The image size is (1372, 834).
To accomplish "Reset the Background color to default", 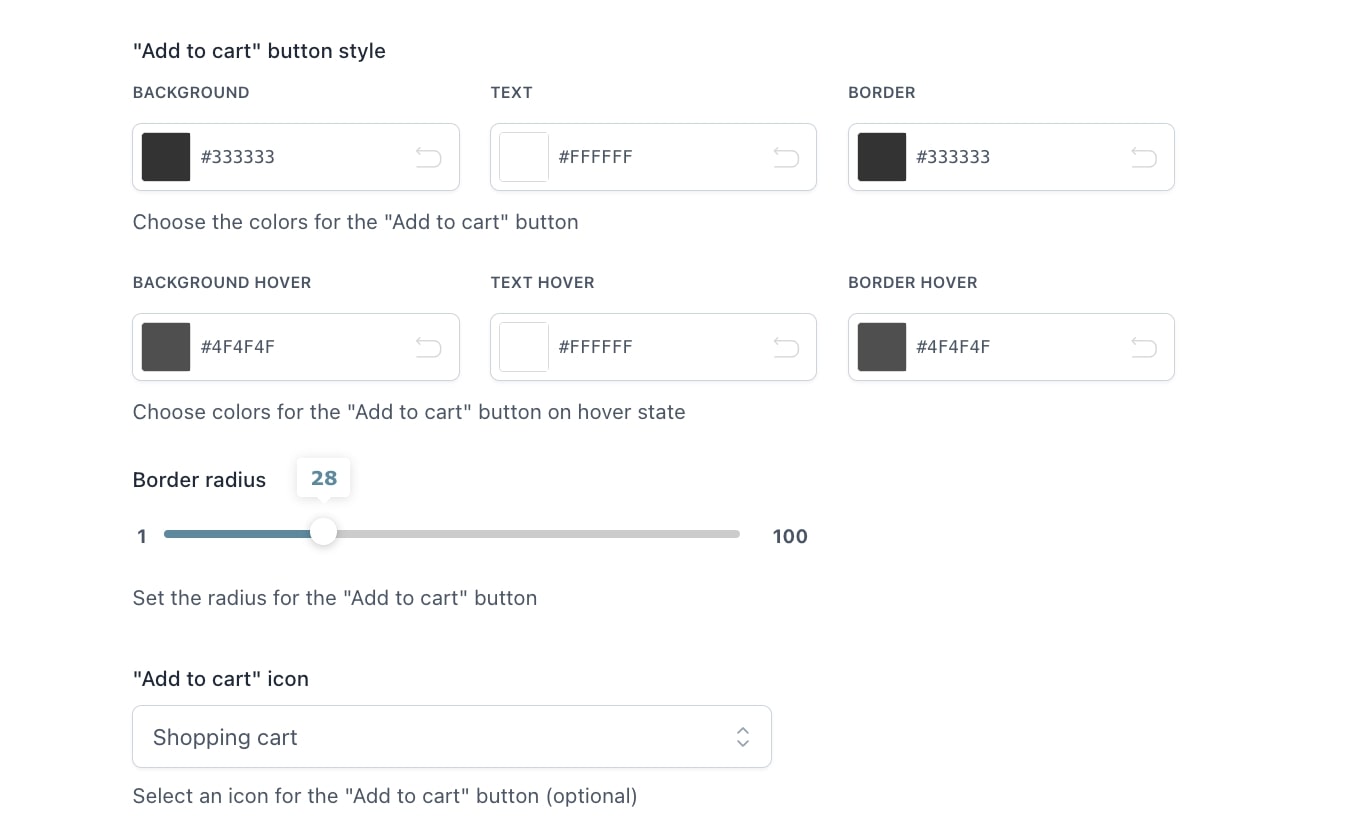I will tap(428, 157).
